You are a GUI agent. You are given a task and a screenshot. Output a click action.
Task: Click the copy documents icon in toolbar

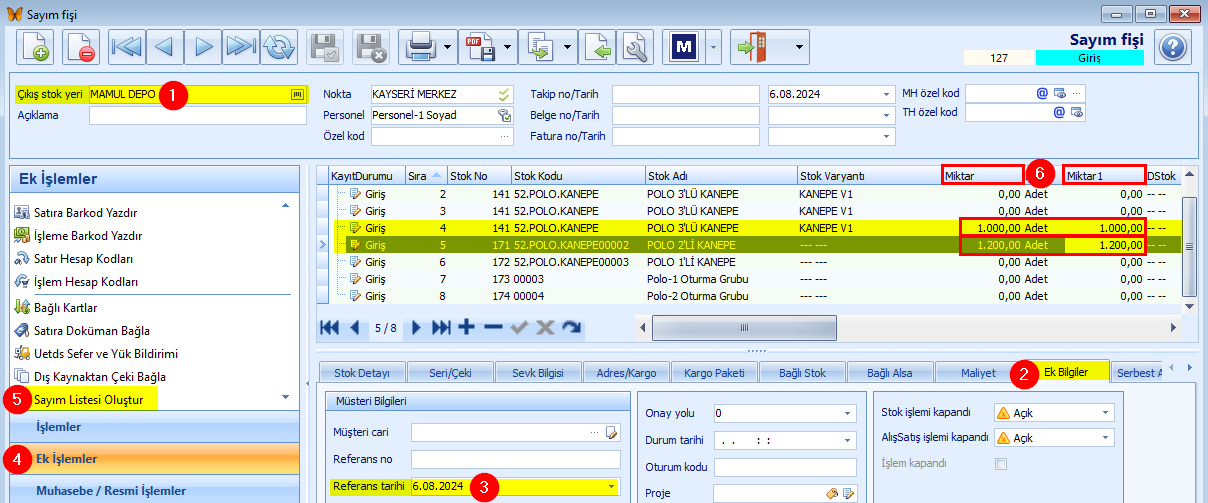[x=541, y=46]
